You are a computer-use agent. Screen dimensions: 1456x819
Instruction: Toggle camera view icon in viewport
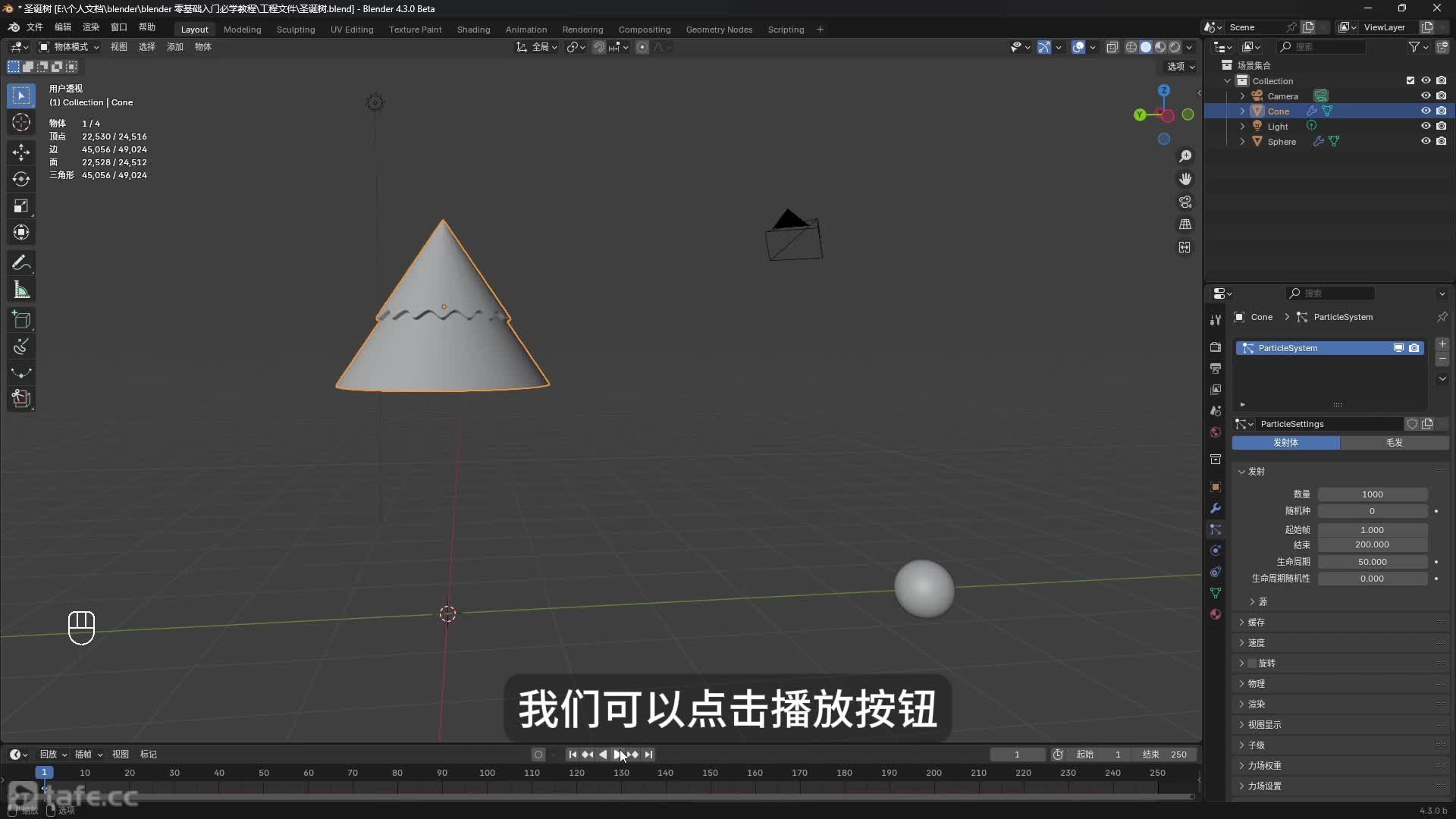coord(1185,202)
